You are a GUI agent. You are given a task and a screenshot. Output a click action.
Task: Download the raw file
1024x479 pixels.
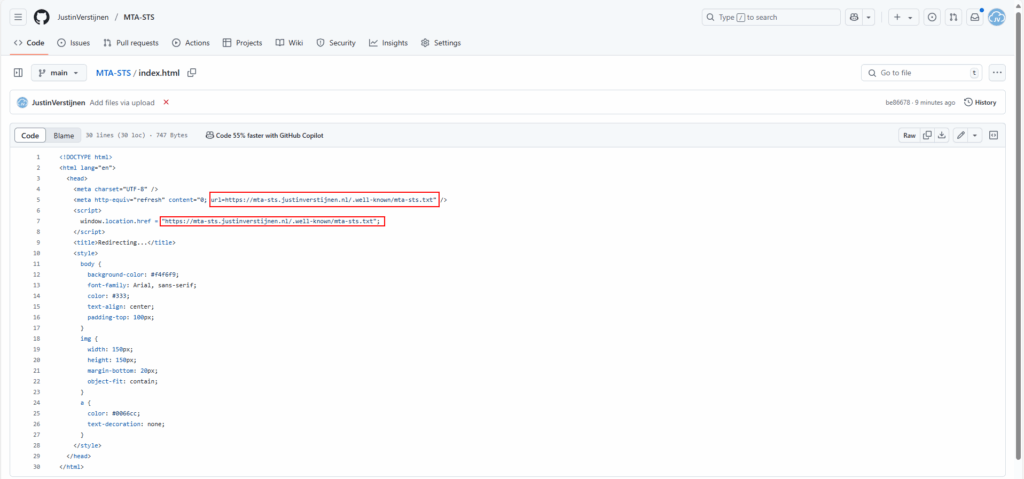(942, 135)
